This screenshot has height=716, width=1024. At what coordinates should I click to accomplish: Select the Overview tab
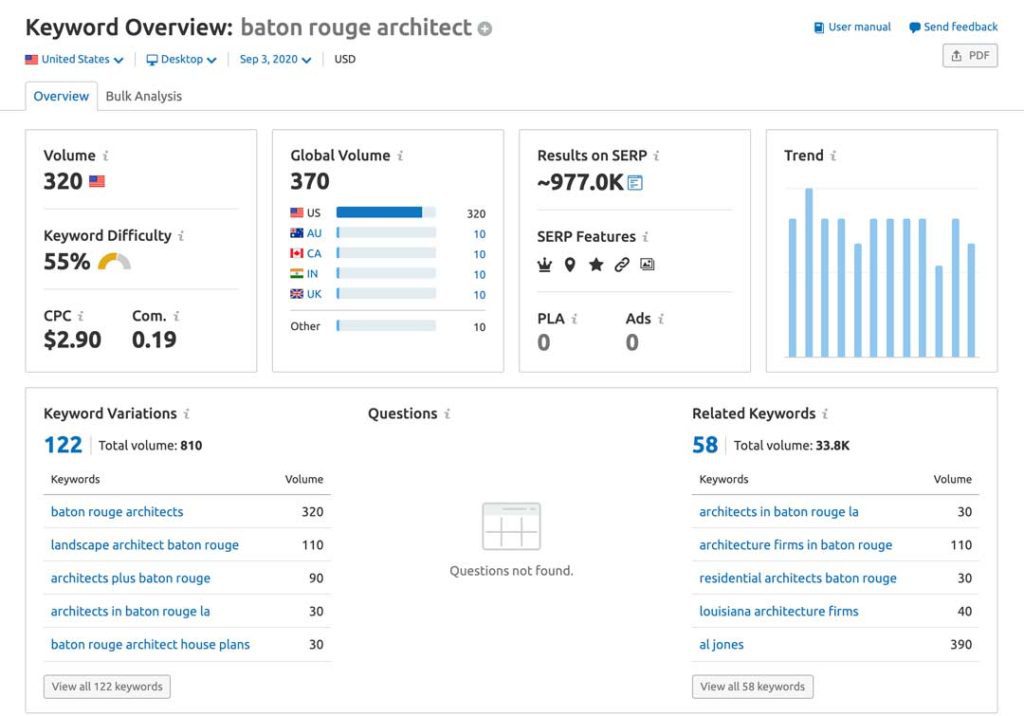(61, 96)
